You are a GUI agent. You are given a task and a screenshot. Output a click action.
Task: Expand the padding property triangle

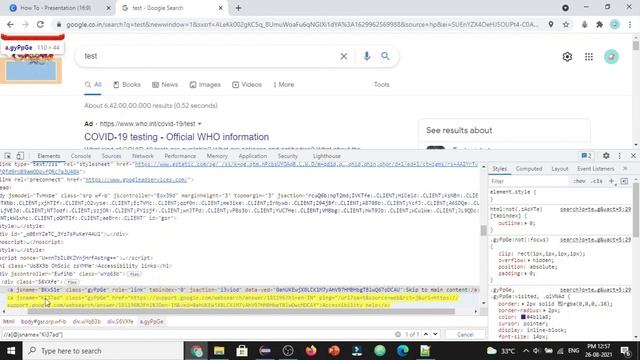pos(526,273)
